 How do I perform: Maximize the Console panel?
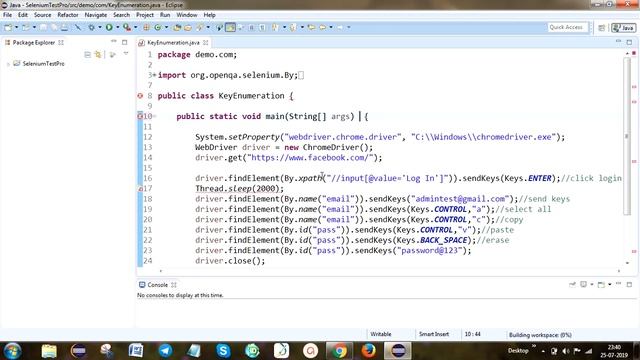tap(629, 284)
